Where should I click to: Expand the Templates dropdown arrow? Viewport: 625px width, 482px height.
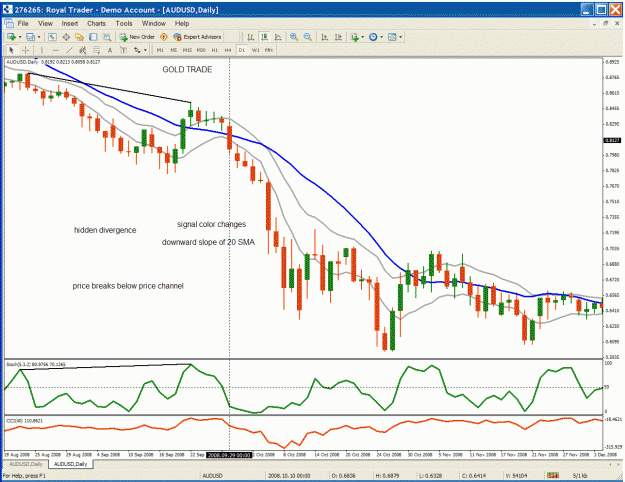(401, 37)
